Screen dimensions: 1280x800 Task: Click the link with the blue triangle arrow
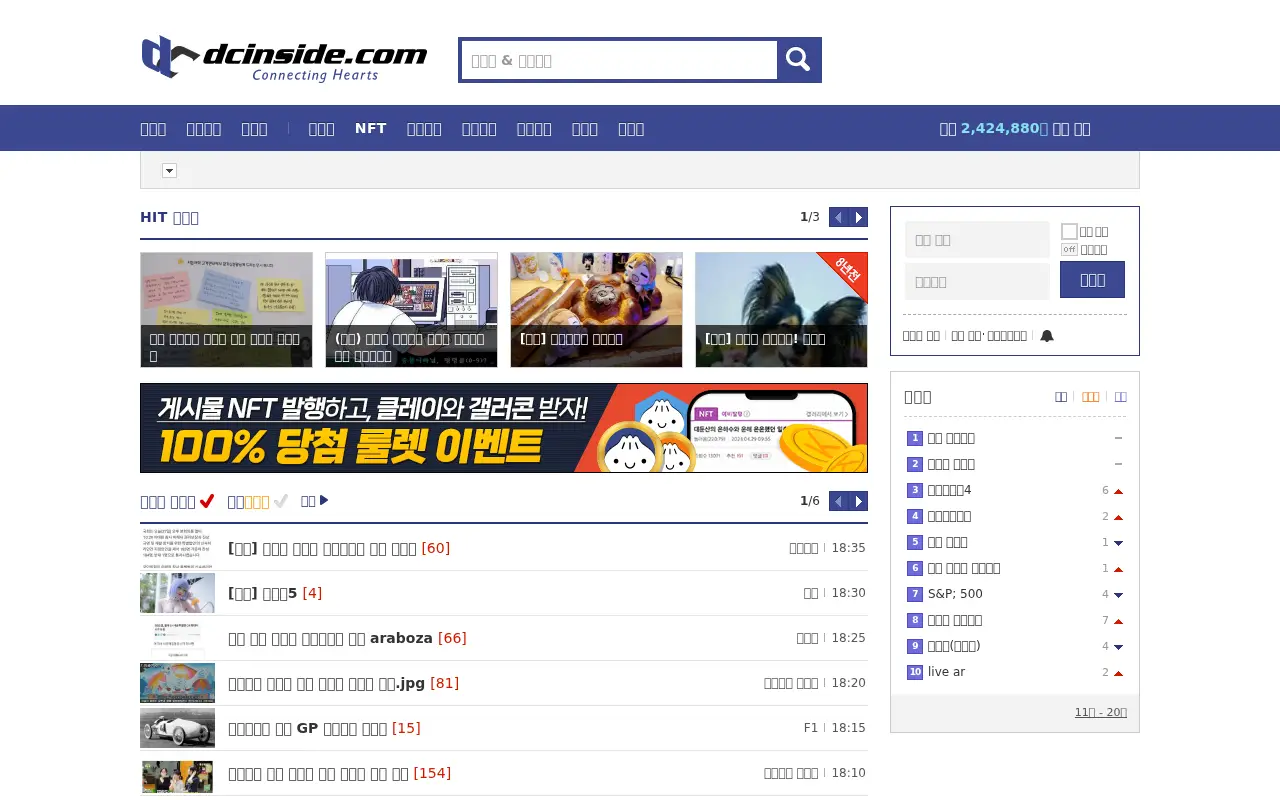point(314,501)
